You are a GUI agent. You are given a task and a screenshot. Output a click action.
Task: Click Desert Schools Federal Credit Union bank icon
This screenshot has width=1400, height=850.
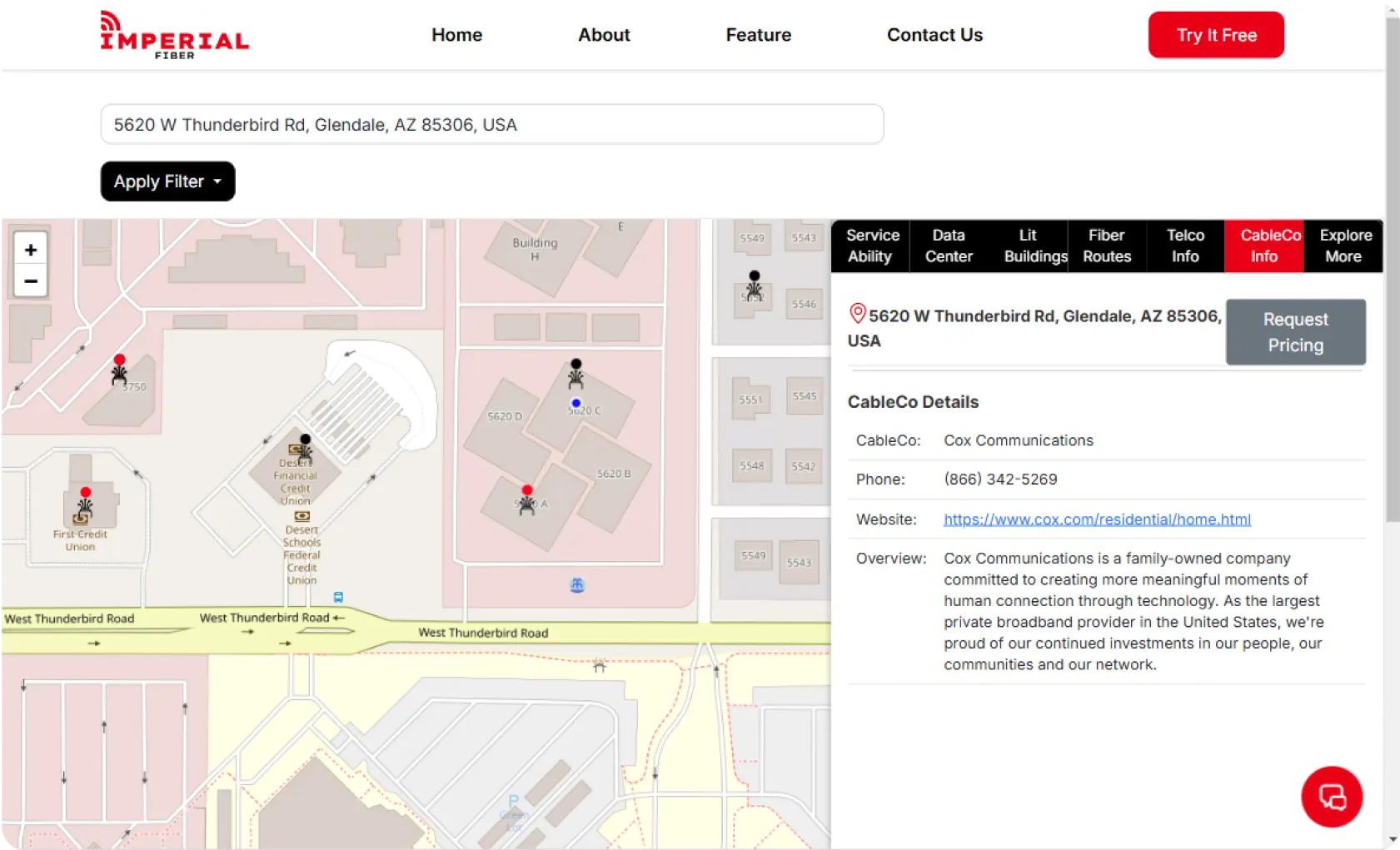(x=302, y=516)
